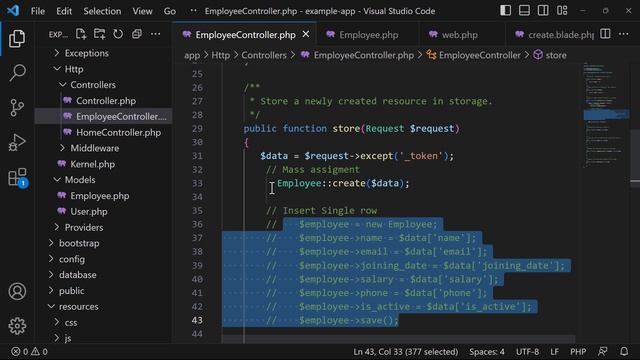Close the EmployeeController.php tab
Screen dimensions: 640x360
tap(306, 34)
